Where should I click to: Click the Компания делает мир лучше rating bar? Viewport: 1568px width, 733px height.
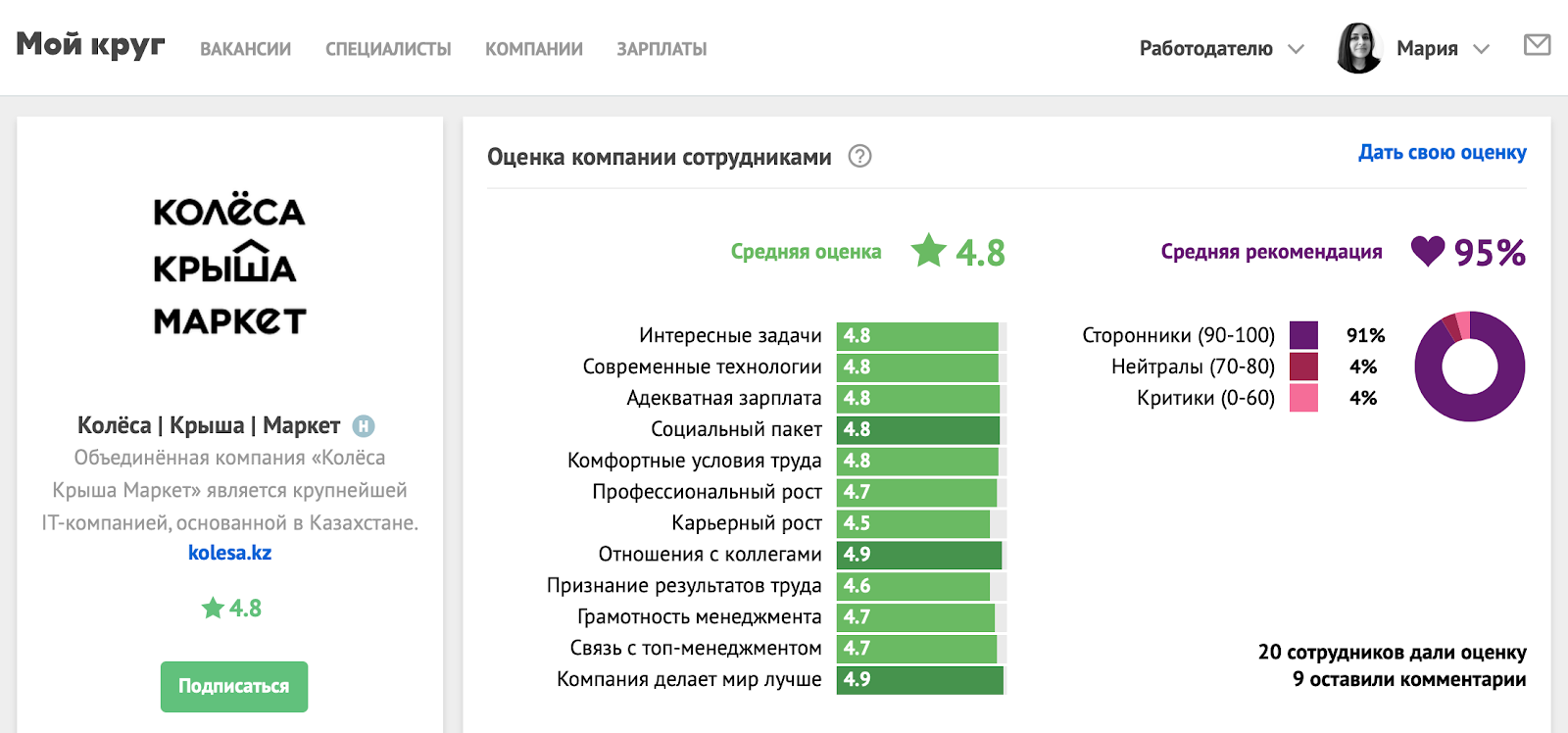coord(921,680)
